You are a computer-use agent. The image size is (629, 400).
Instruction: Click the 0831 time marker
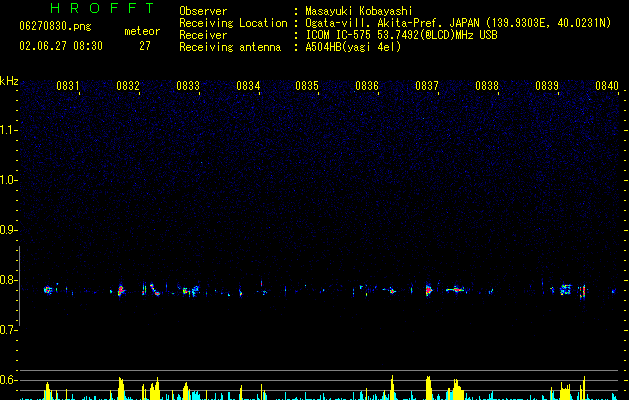(x=67, y=86)
